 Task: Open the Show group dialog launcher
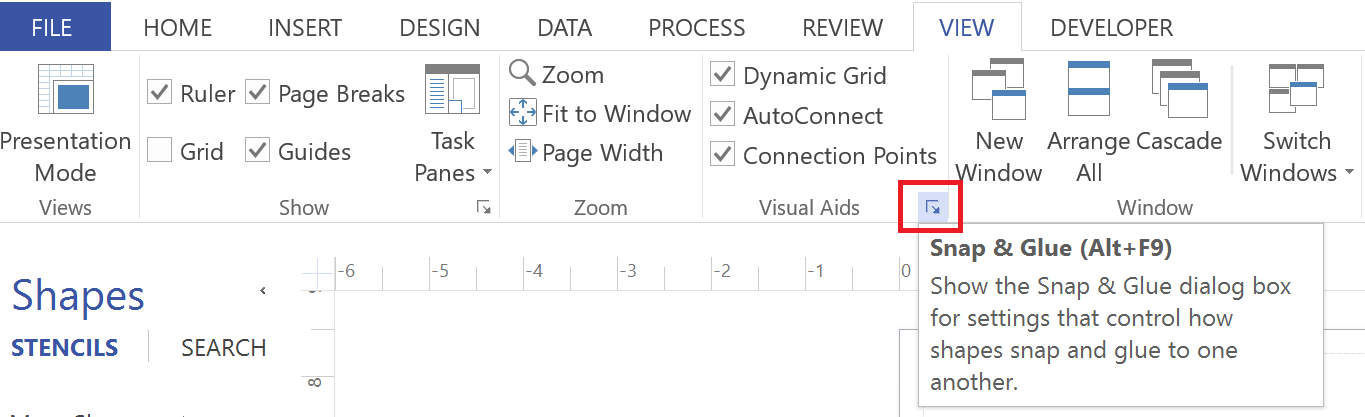(484, 207)
